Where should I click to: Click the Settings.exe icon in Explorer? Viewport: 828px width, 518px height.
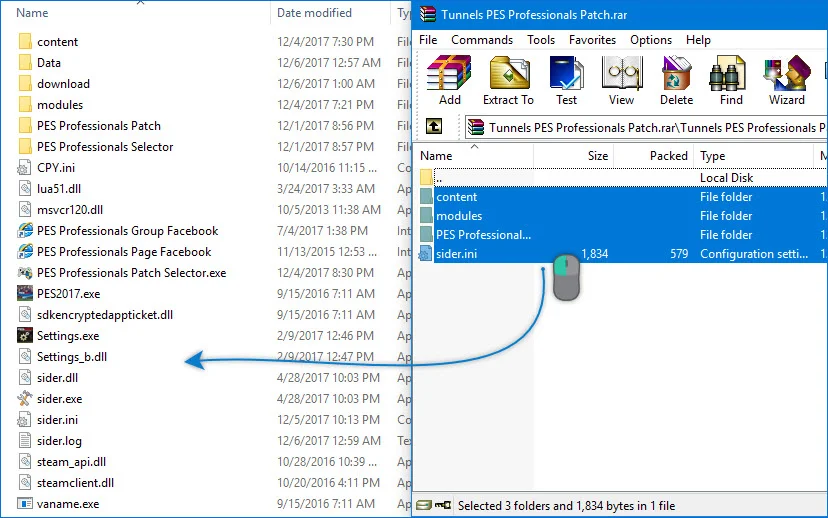pyautogui.click(x=25, y=335)
